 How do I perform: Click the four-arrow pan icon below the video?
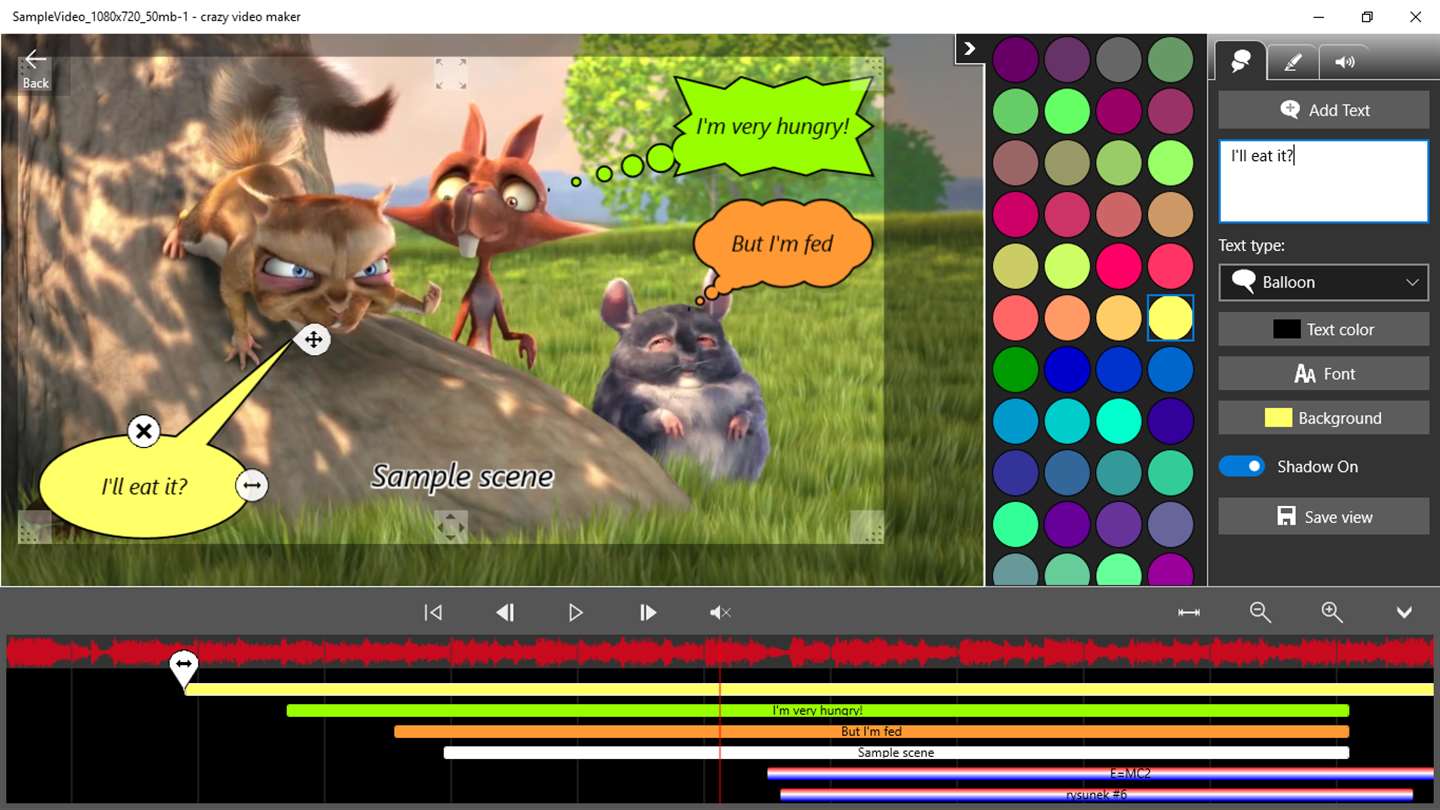click(x=450, y=526)
